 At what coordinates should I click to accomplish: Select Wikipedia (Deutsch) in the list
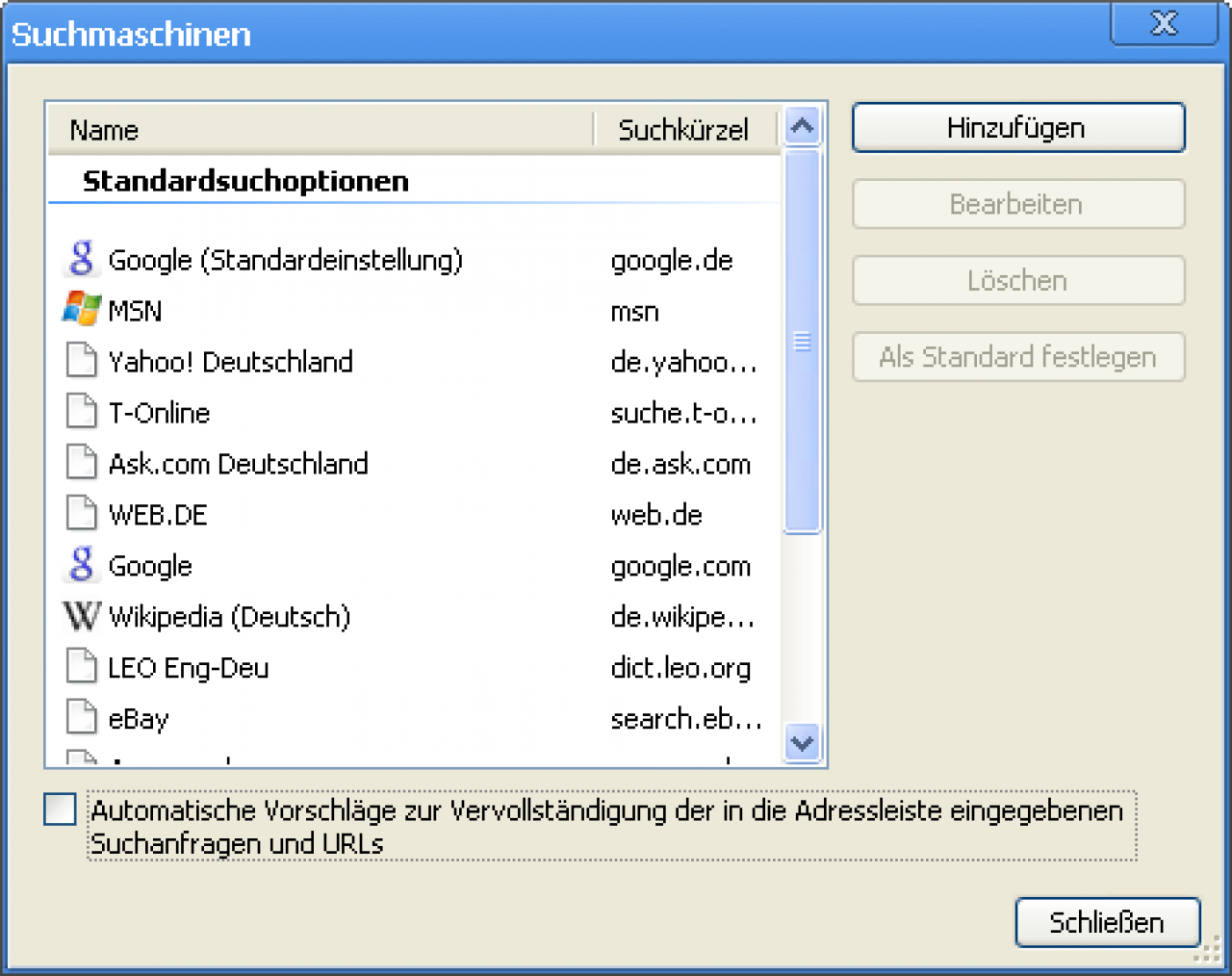coord(415,617)
